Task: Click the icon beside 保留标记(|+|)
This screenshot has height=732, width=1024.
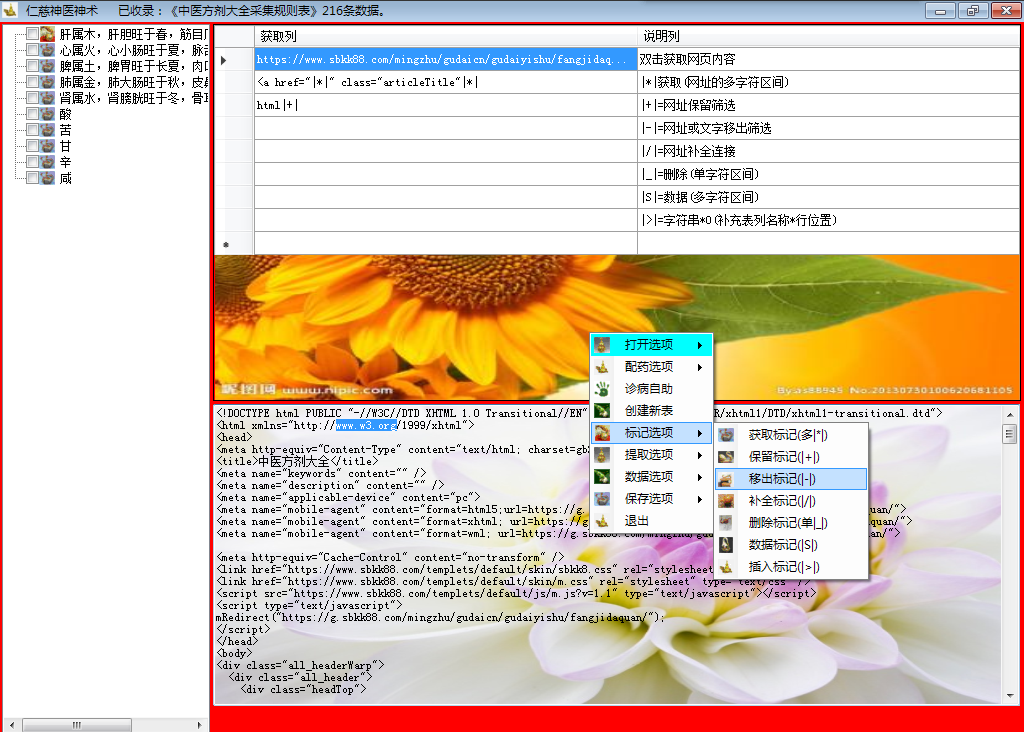Action: (726, 457)
